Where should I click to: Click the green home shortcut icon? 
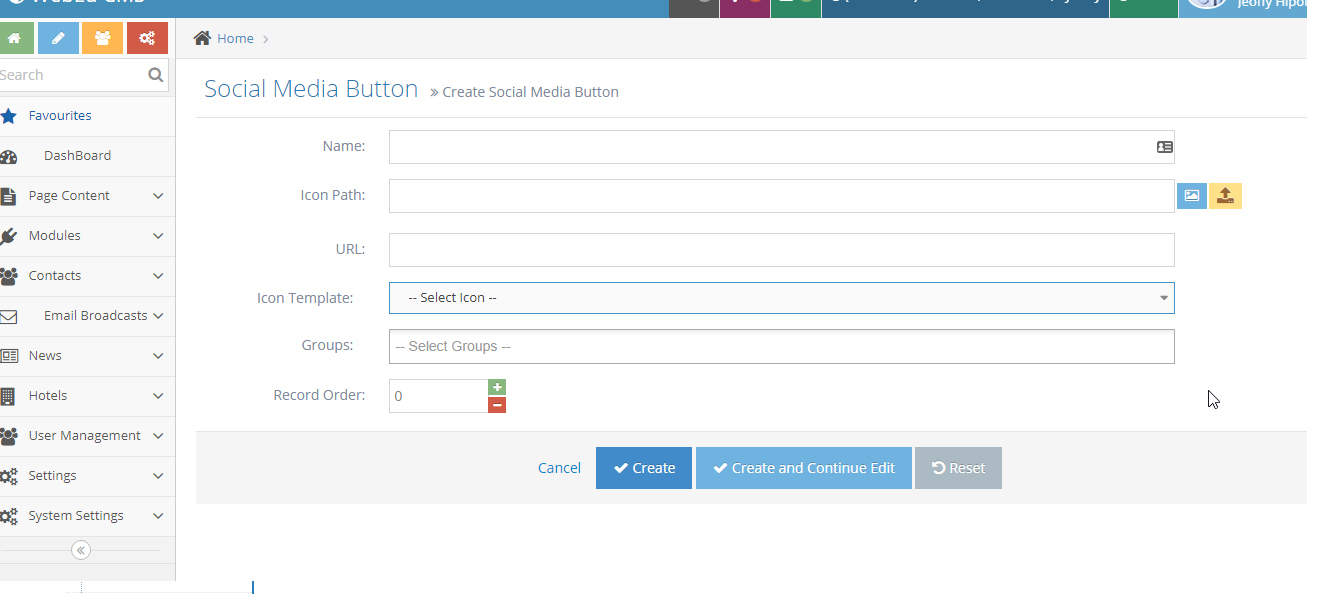[x=16, y=37]
